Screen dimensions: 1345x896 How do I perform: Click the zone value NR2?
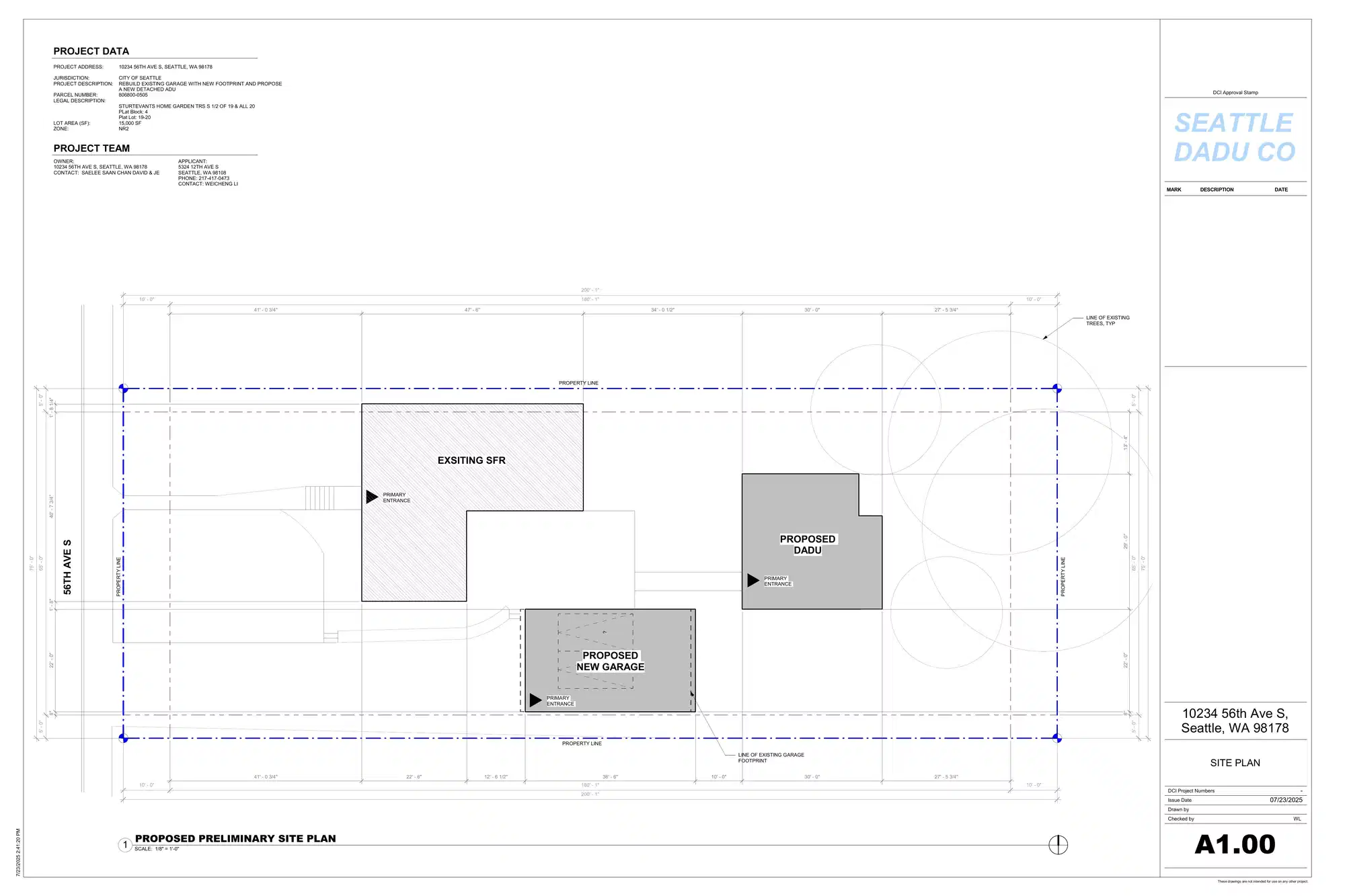pyautogui.click(x=124, y=128)
